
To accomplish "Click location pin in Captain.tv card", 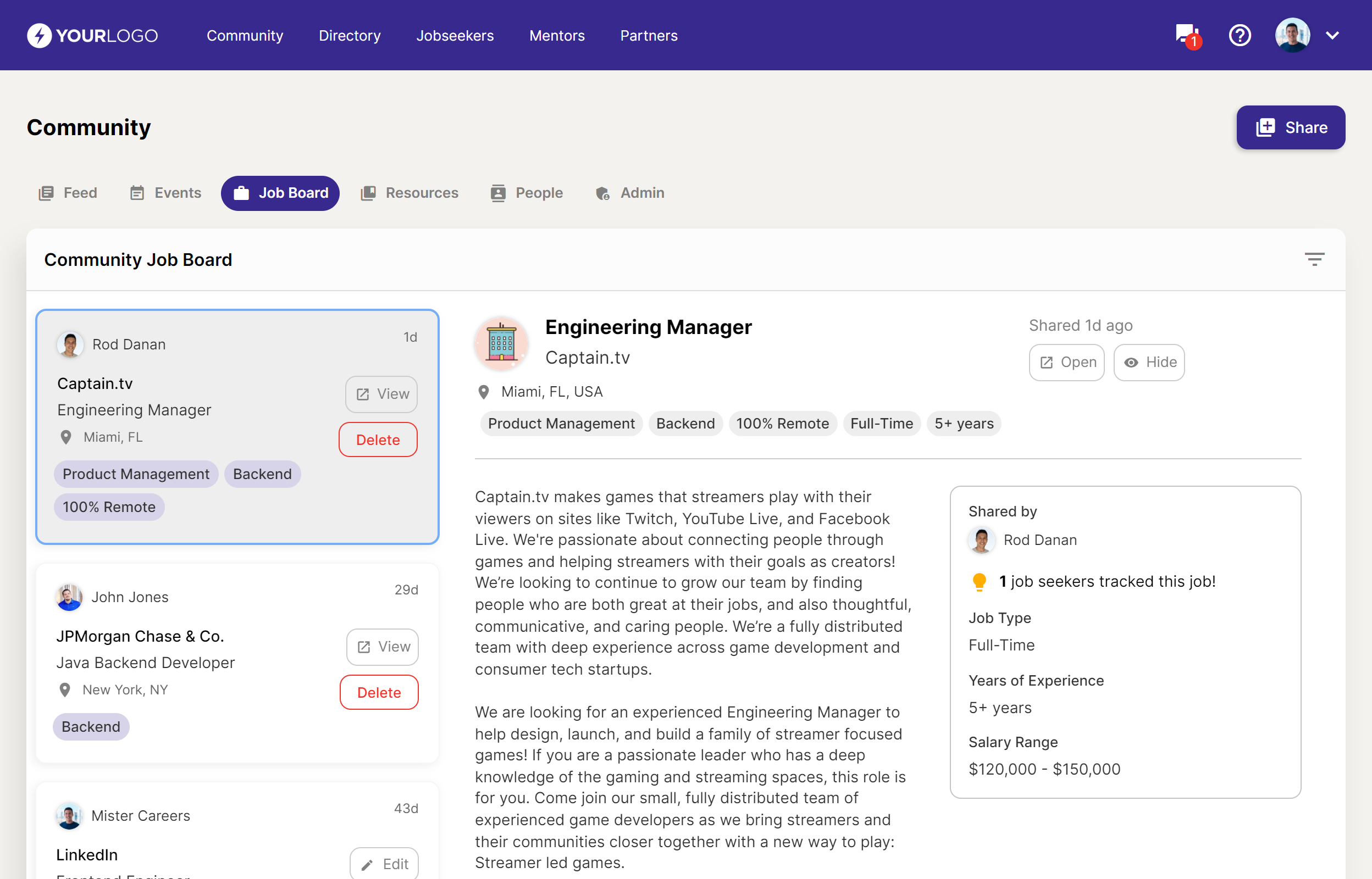I will (66, 437).
